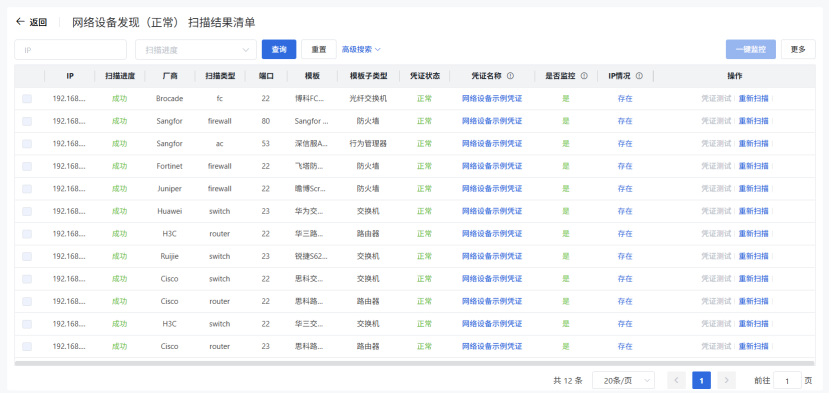Viewport: 829px width, 393px height.
Task: Click 凭证测试 in Juniper row
Action: pyautogui.click(x=716, y=189)
